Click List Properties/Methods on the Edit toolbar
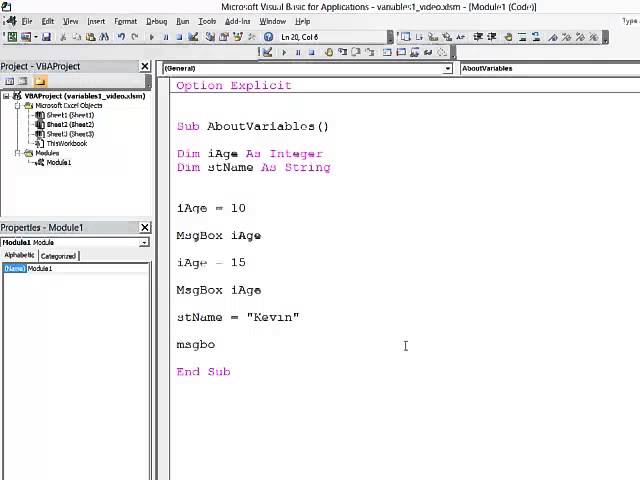Screen dimensions: 640x480 405,37
